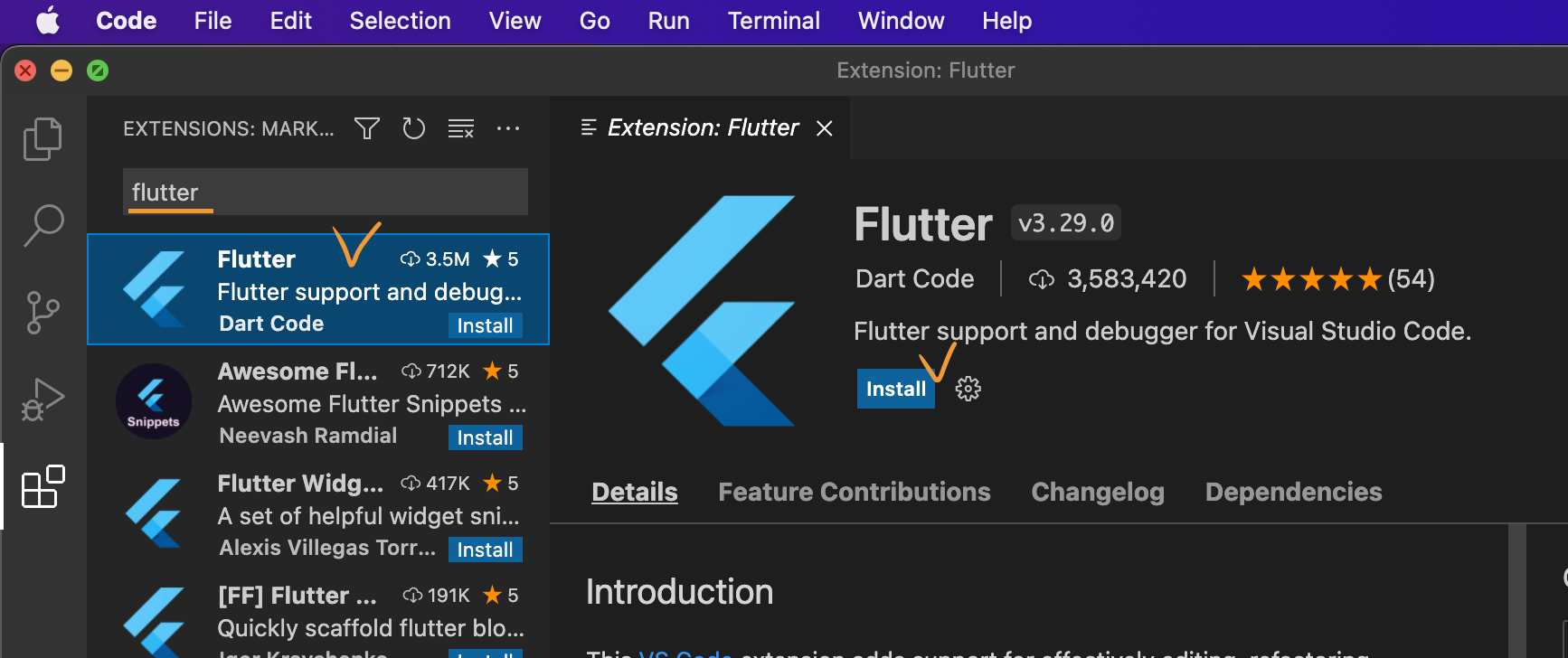This screenshot has width=1568, height=658.
Task: Switch to the Changelog tab
Action: point(1098,492)
